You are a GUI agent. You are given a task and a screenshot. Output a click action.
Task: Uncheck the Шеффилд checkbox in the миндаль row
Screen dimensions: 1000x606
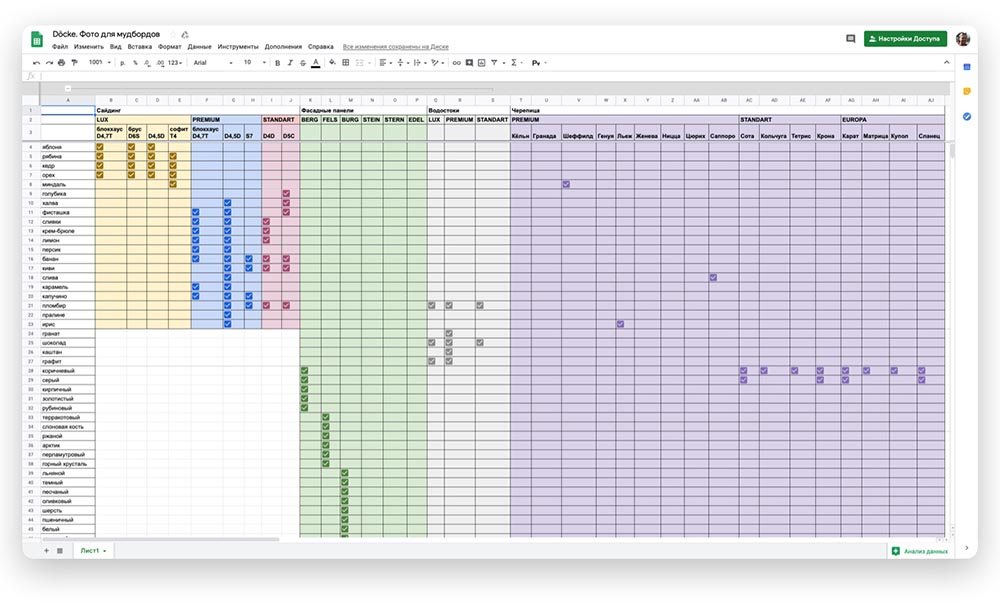[566, 184]
